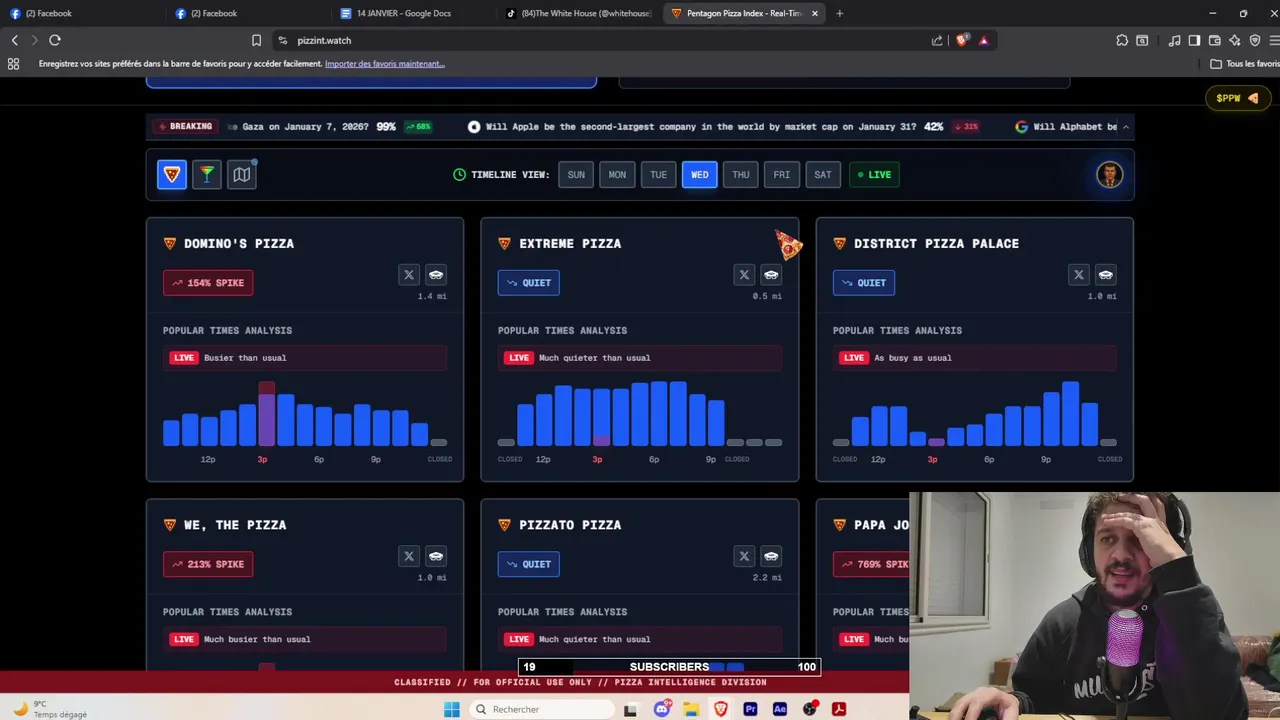
Task: Reload the page in browser
Action: pos(55,40)
